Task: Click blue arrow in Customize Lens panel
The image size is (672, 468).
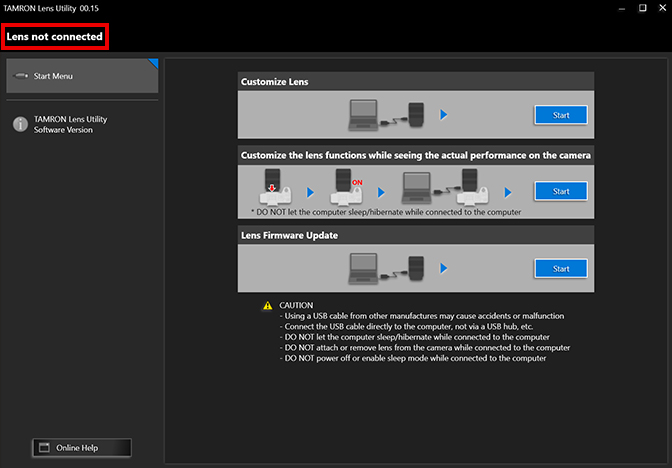Action: click(444, 114)
